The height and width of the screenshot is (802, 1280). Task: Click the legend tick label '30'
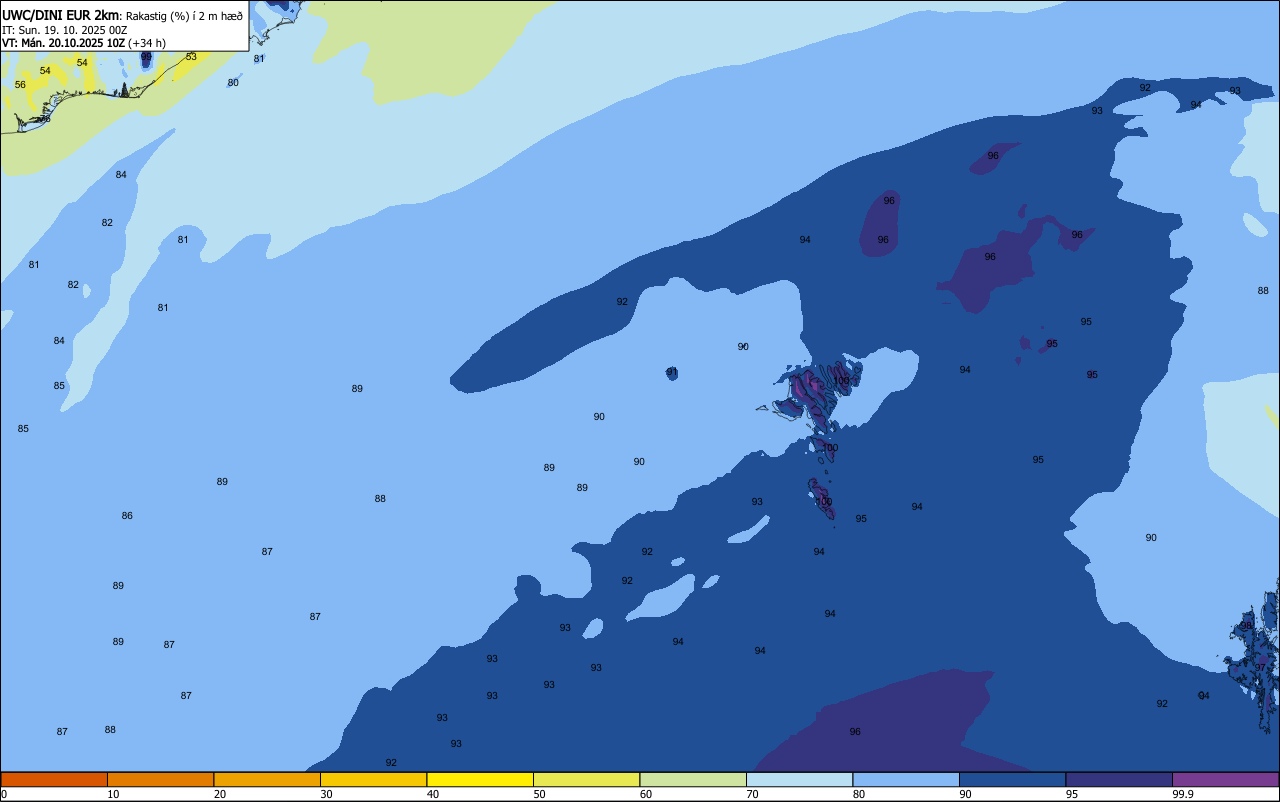(326, 794)
